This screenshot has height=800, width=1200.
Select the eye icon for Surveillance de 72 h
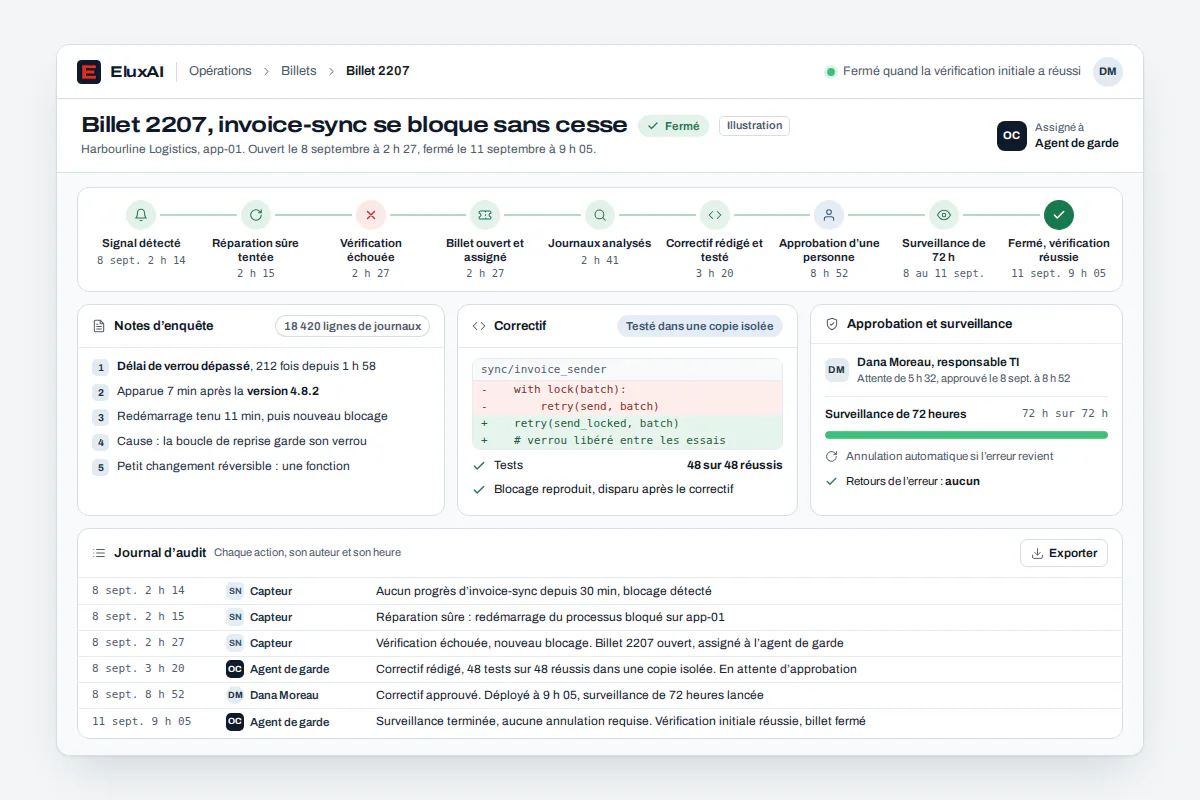coord(944,215)
